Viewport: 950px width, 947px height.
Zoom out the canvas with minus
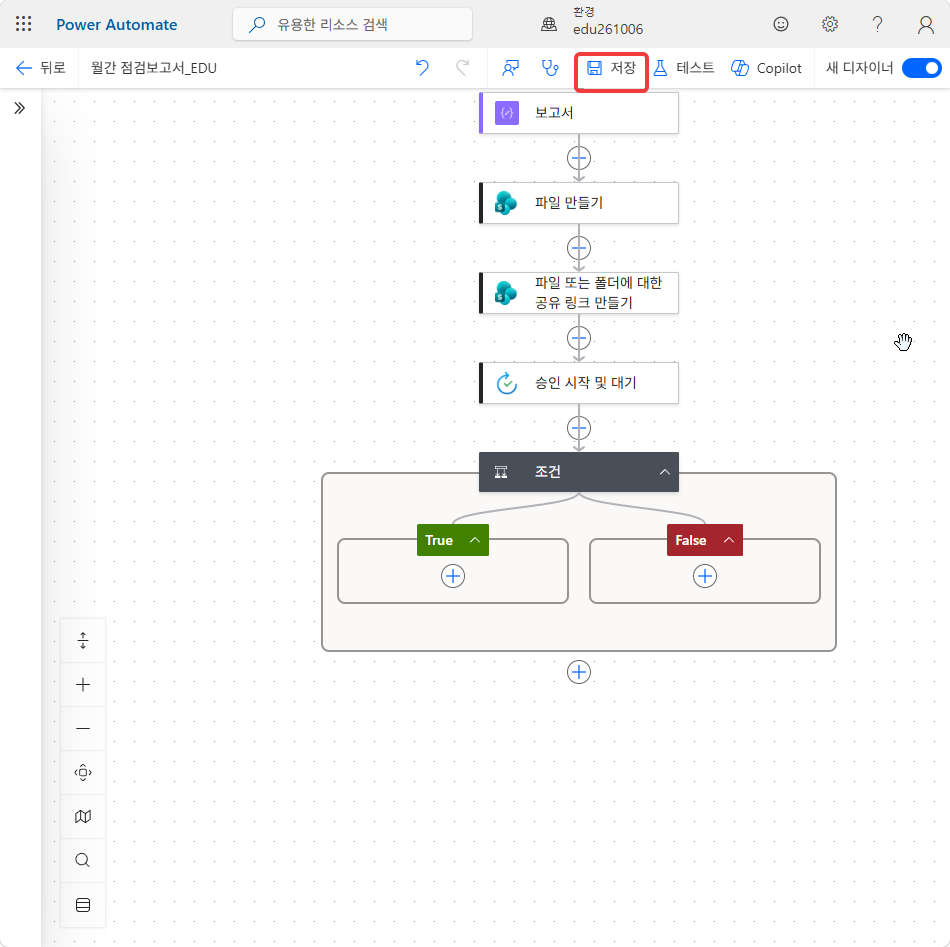click(x=83, y=728)
